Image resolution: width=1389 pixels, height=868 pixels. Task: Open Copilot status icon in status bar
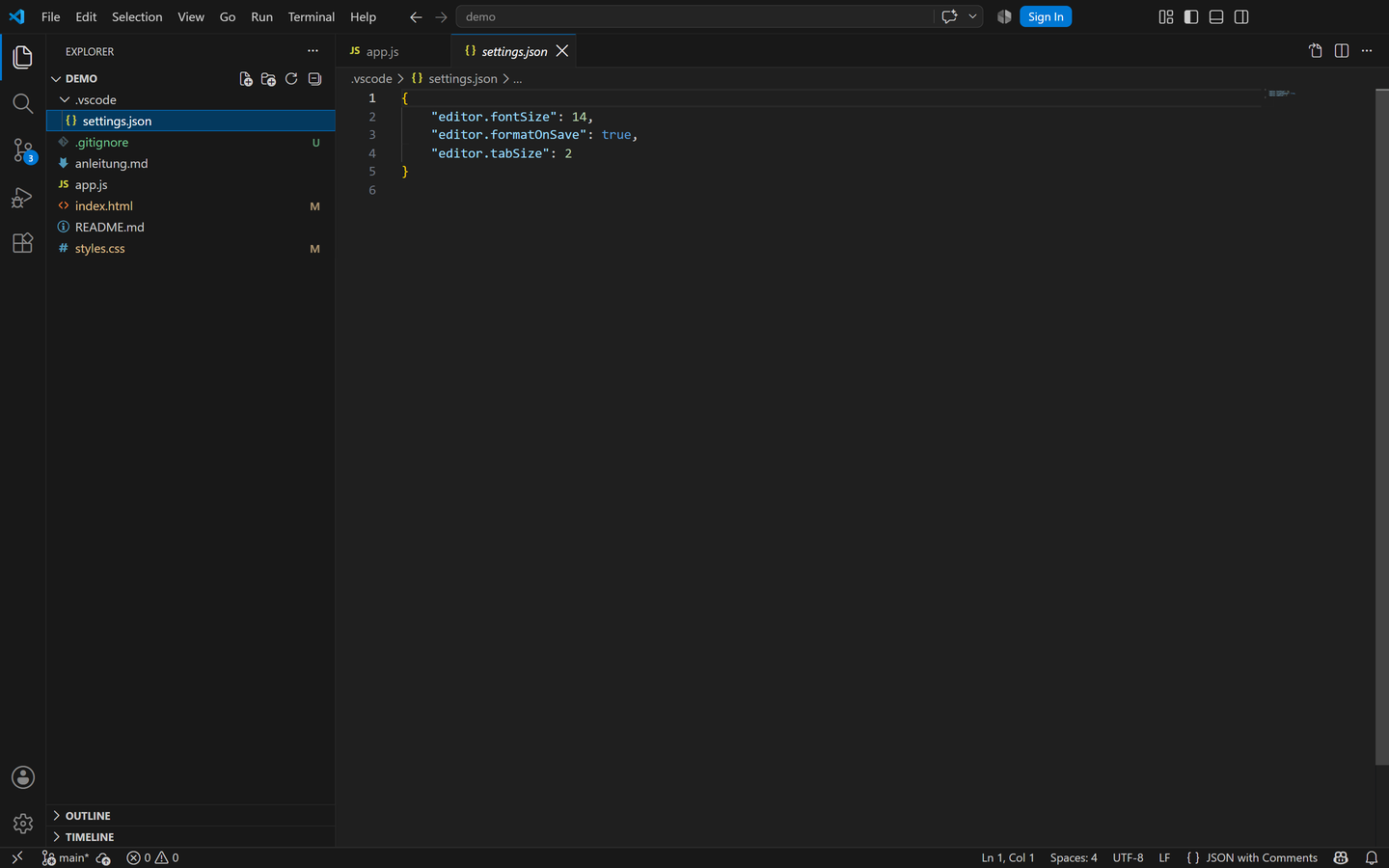(x=1341, y=857)
